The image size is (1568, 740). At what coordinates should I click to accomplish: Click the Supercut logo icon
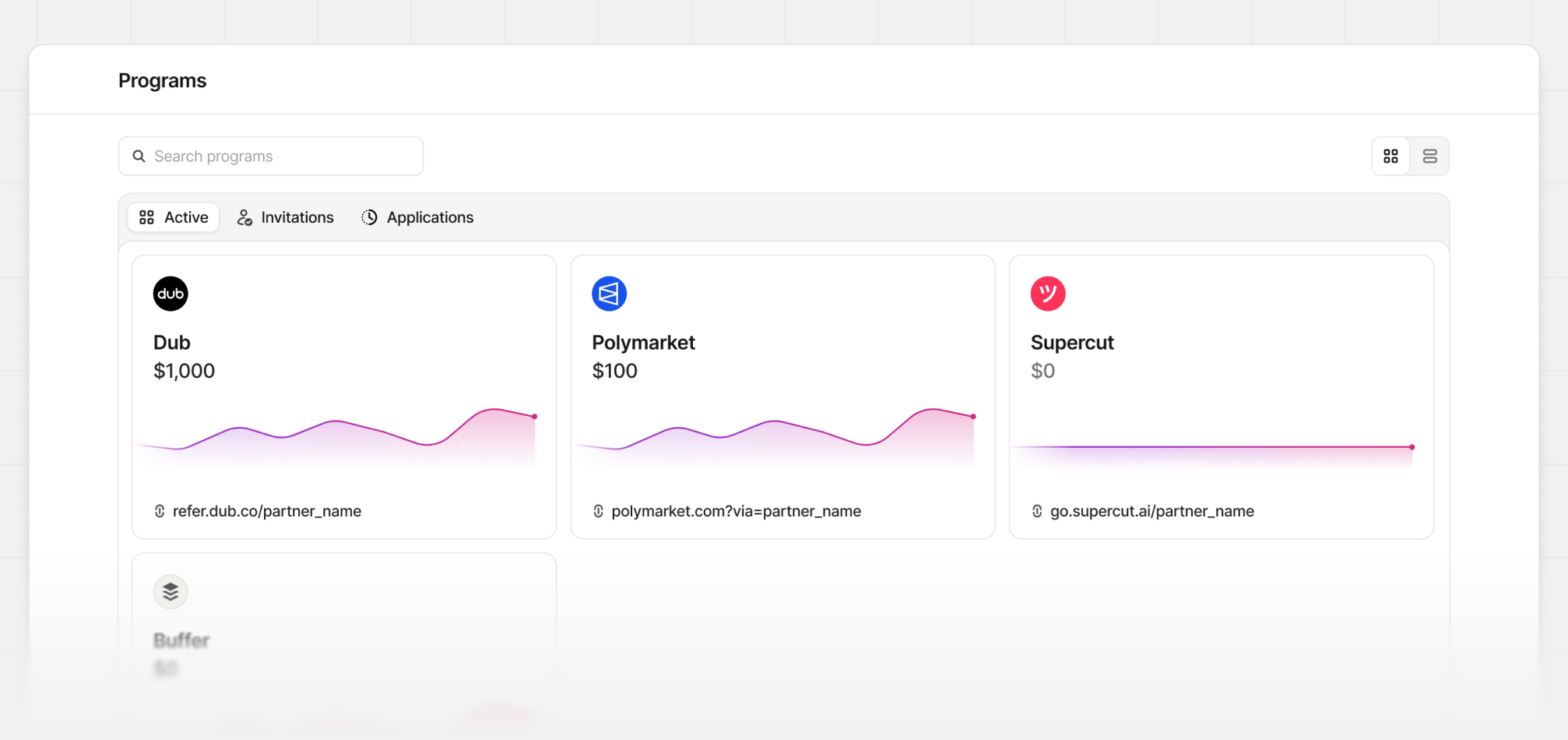pos(1048,294)
